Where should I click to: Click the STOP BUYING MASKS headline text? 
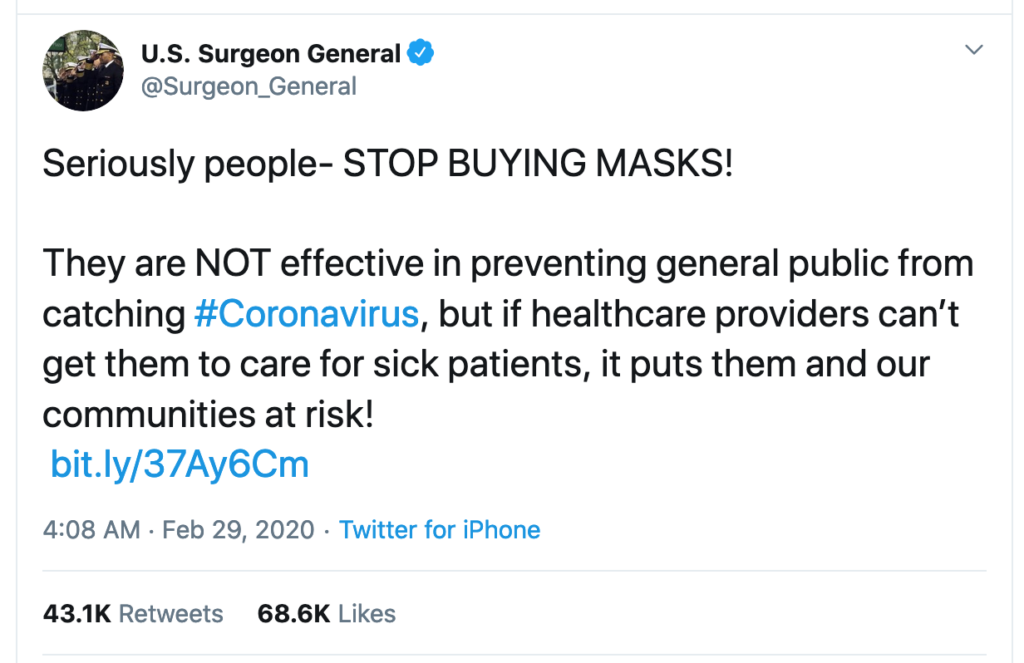[x=538, y=163]
